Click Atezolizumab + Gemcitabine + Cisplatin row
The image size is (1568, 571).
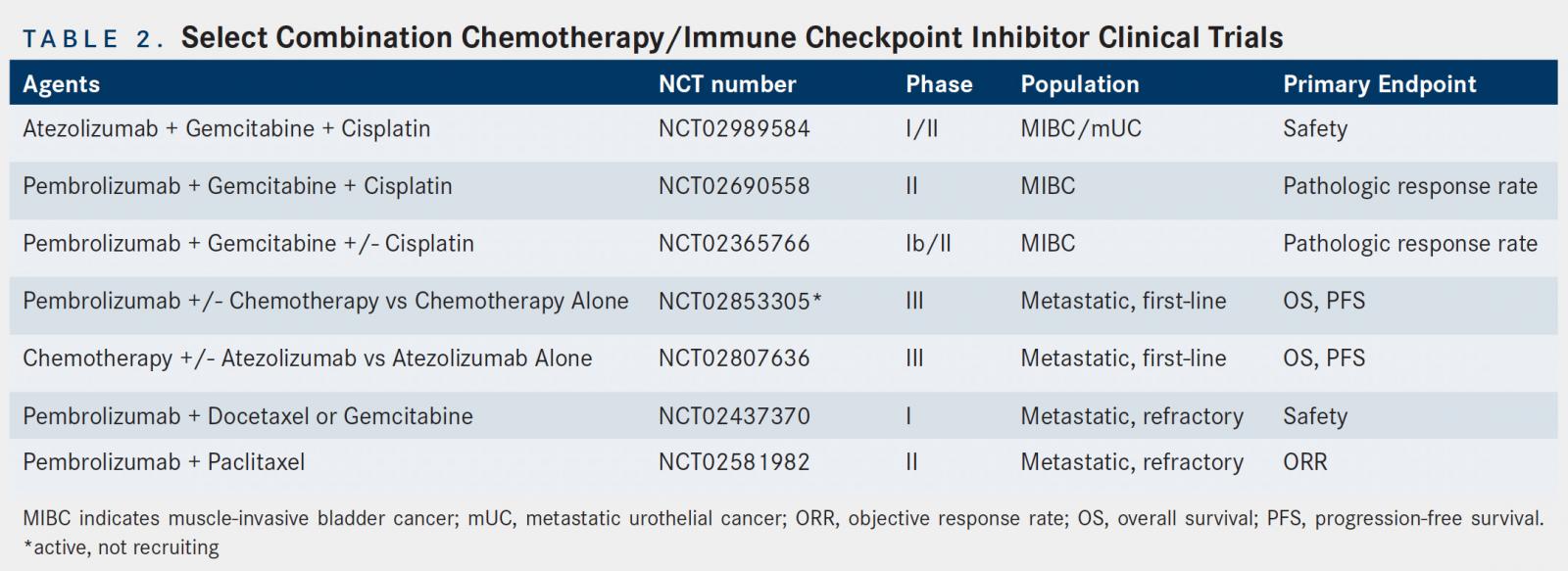[783, 128]
